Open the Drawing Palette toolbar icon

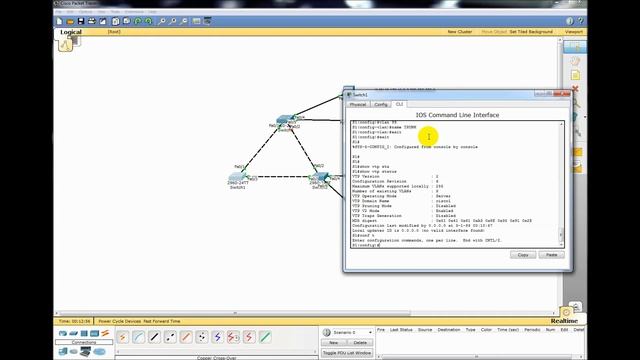coord(197,21)
